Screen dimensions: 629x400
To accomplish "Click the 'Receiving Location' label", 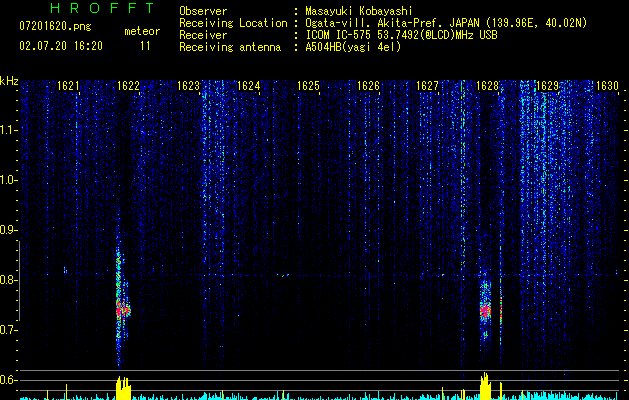I will [233, 23].
